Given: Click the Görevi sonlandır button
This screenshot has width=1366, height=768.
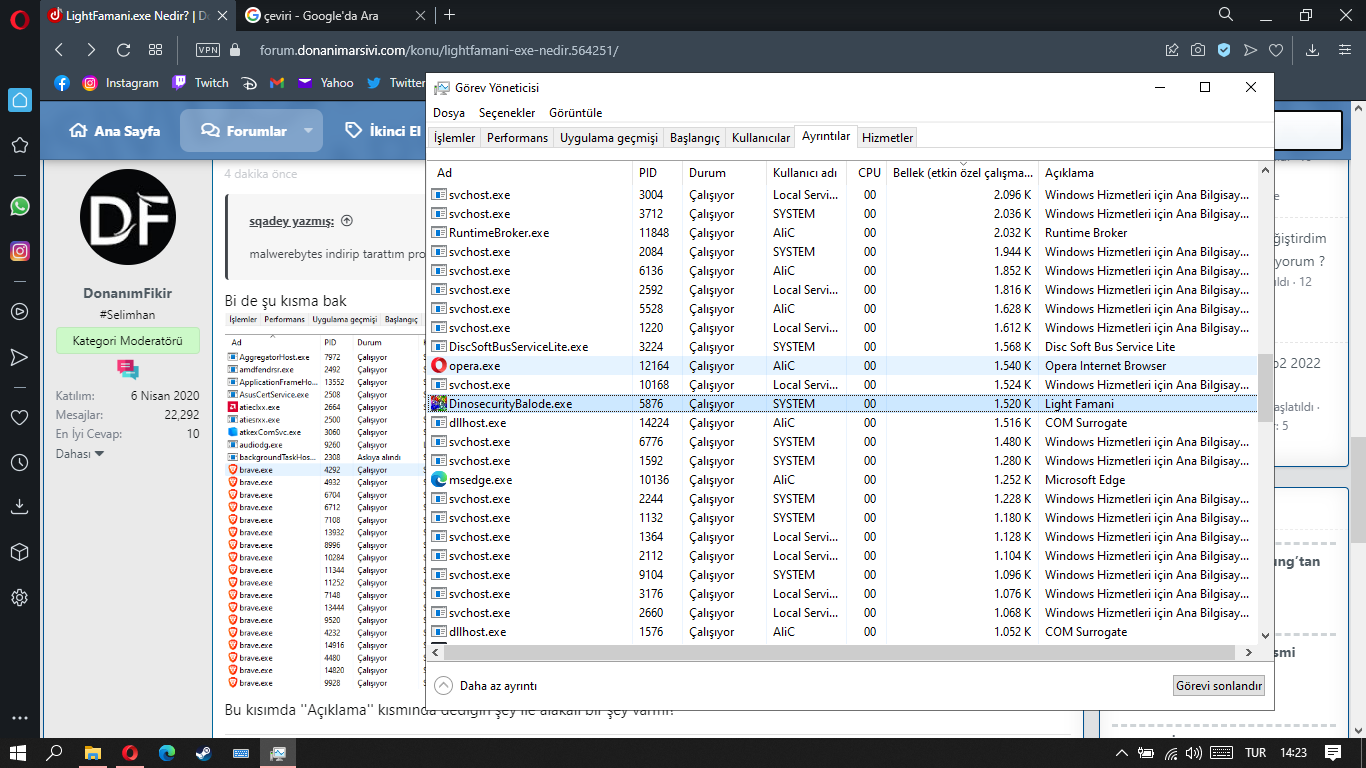Looking at the screenshot, I should coord(1218,686).
